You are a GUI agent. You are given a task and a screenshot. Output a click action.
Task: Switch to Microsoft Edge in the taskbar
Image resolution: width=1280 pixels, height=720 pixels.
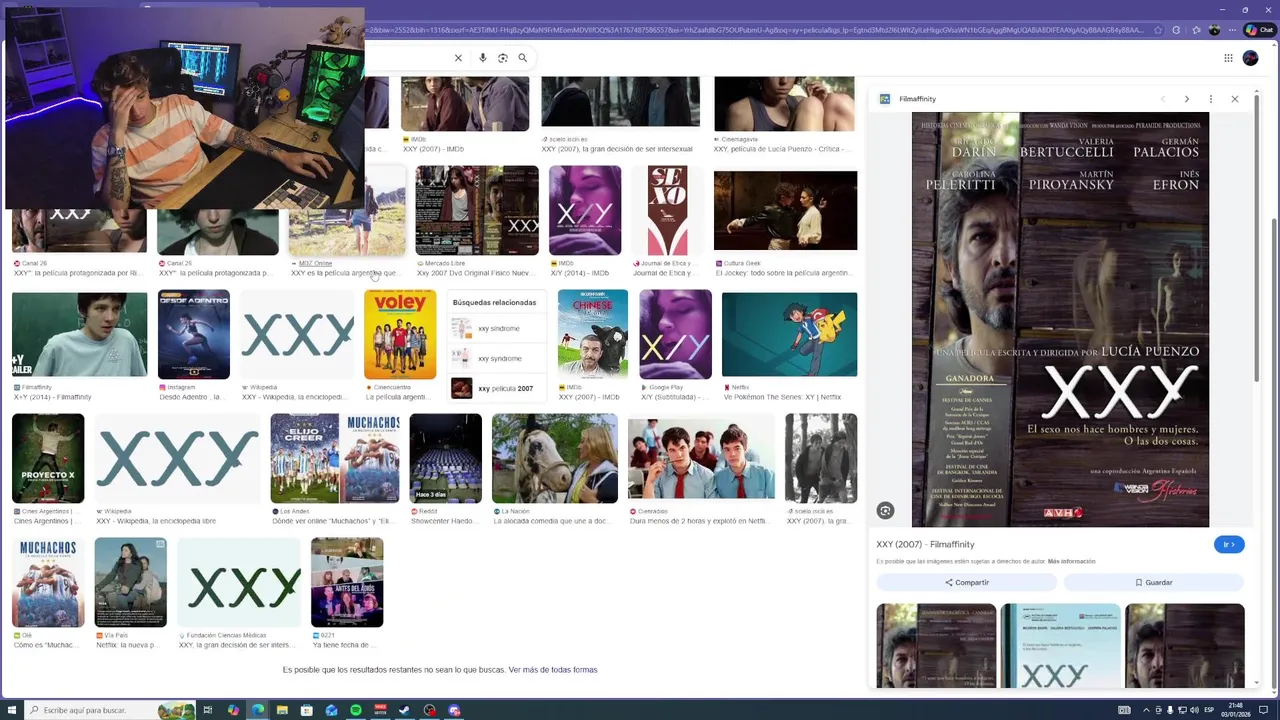[258, 710]
